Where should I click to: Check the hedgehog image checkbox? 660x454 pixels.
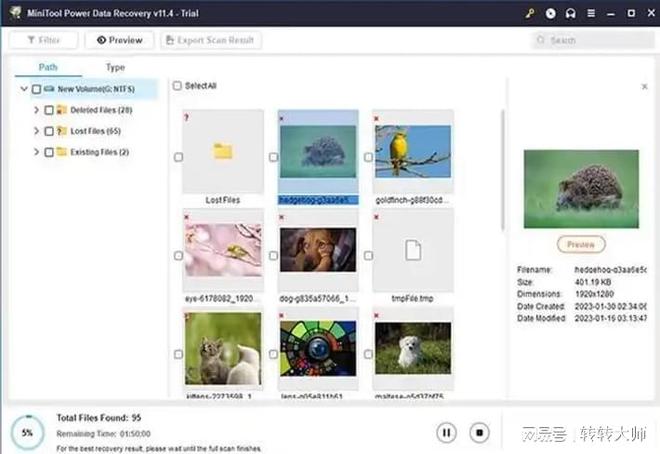(x=274, y=157)
